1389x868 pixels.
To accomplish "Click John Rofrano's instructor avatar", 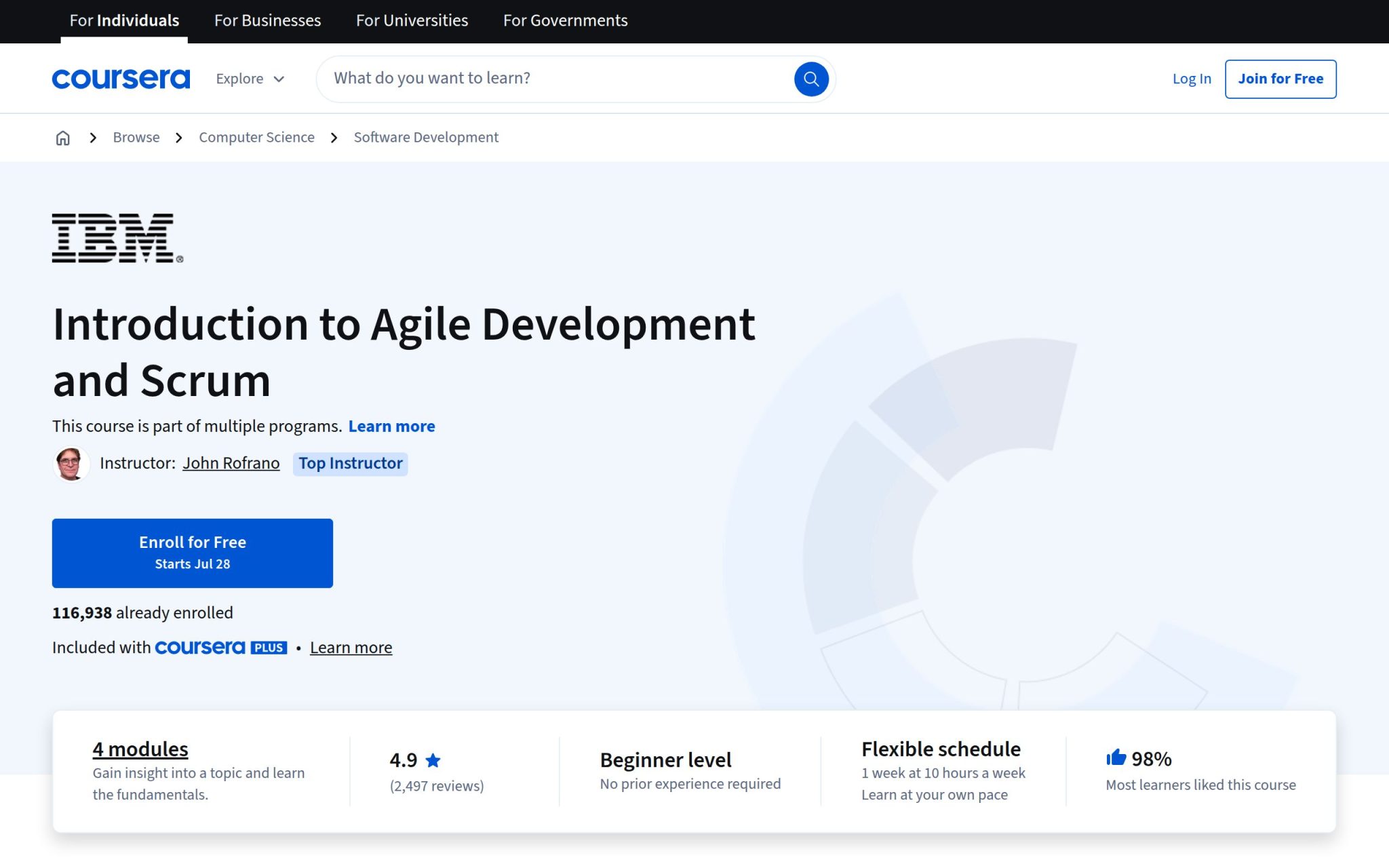I will 71,464.
